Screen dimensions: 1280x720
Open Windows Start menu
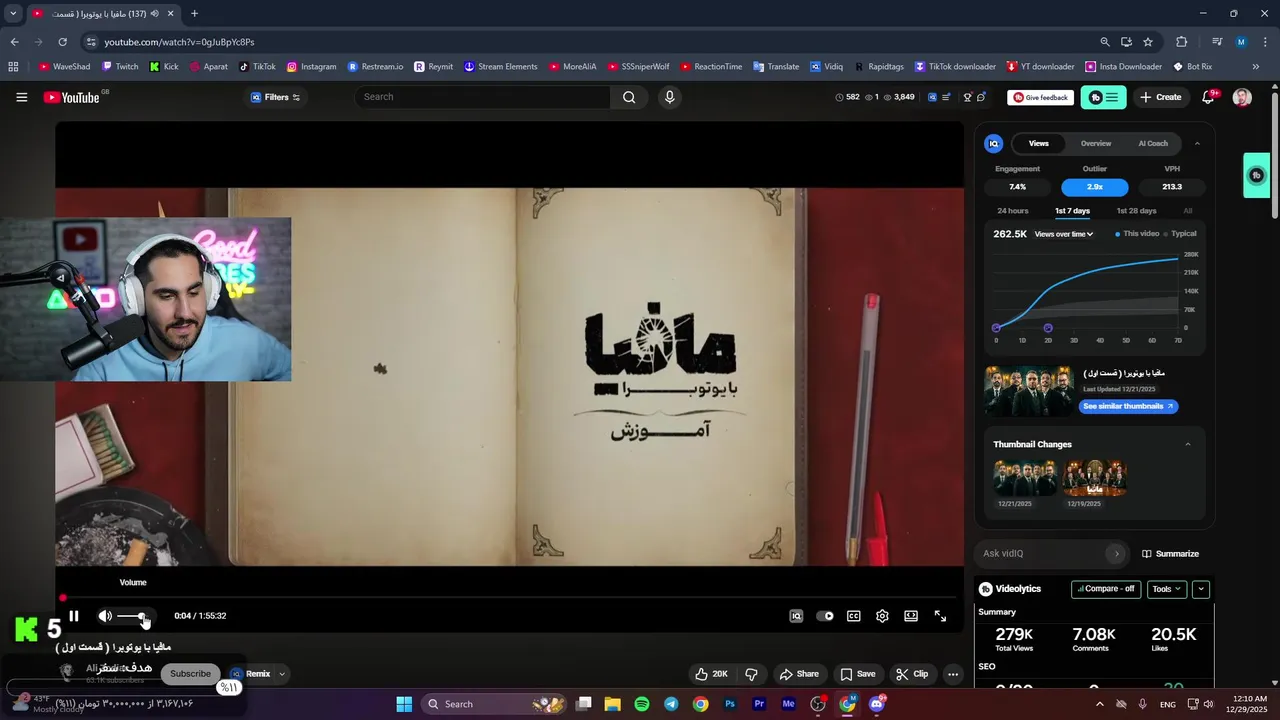click(404, 704)
